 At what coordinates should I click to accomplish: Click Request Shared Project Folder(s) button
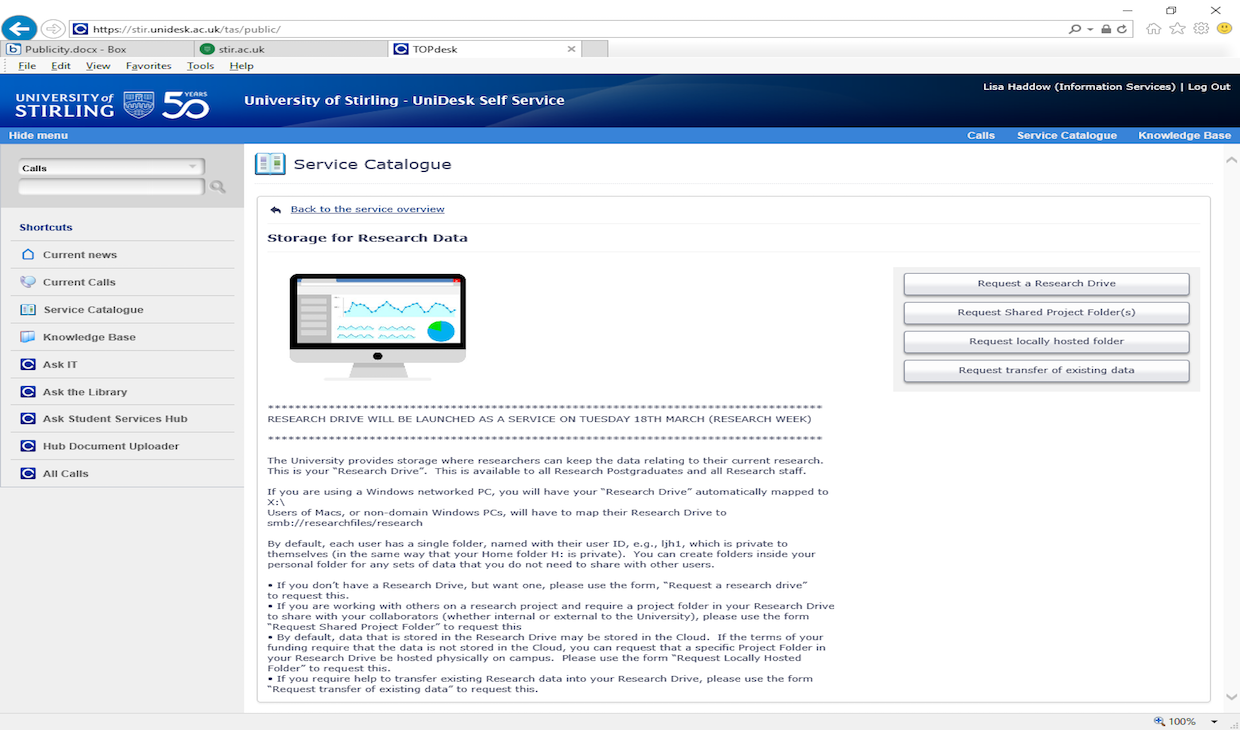(1046, 313)
